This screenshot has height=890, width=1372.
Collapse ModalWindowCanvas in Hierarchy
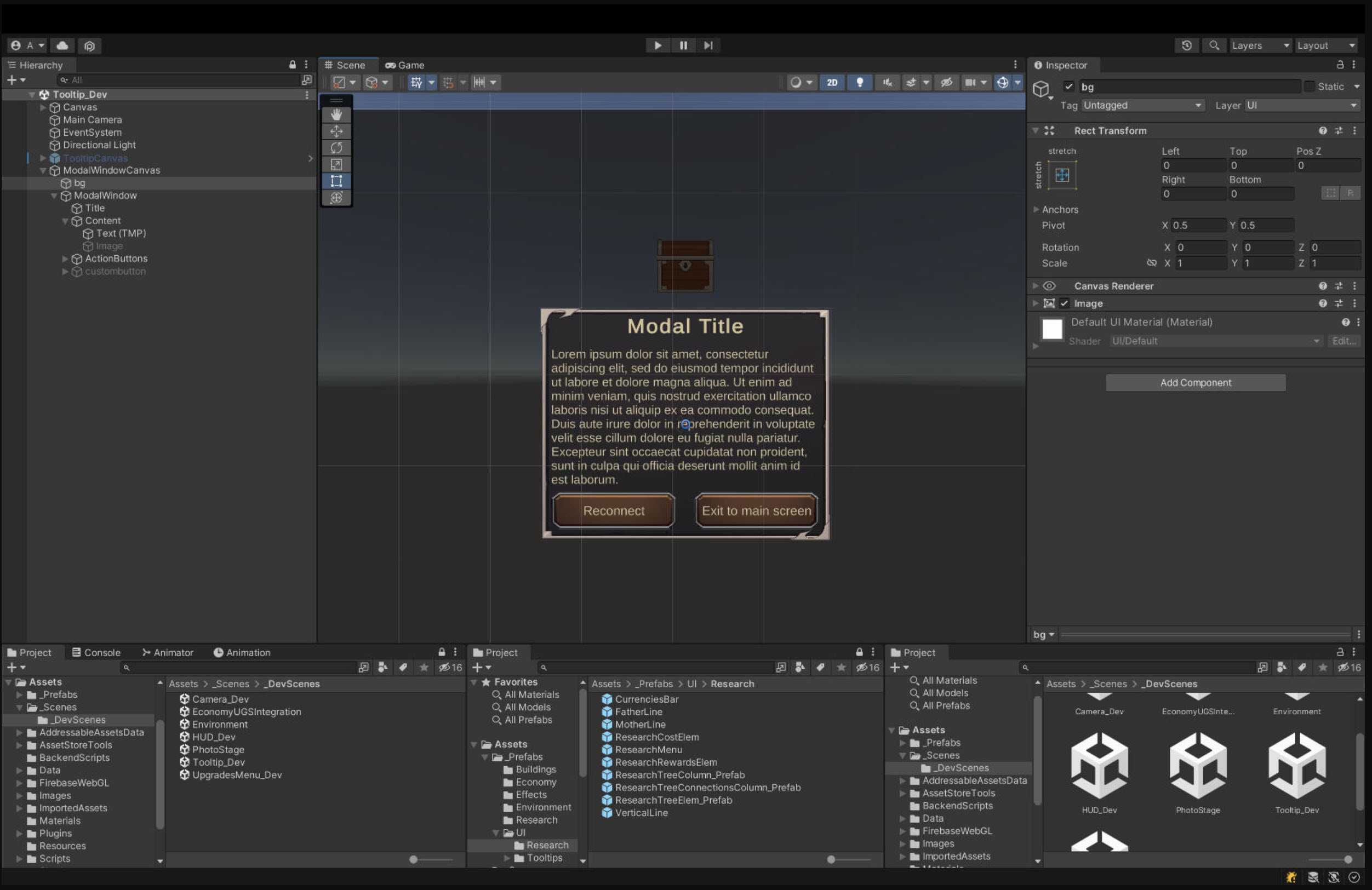point(43,170)
